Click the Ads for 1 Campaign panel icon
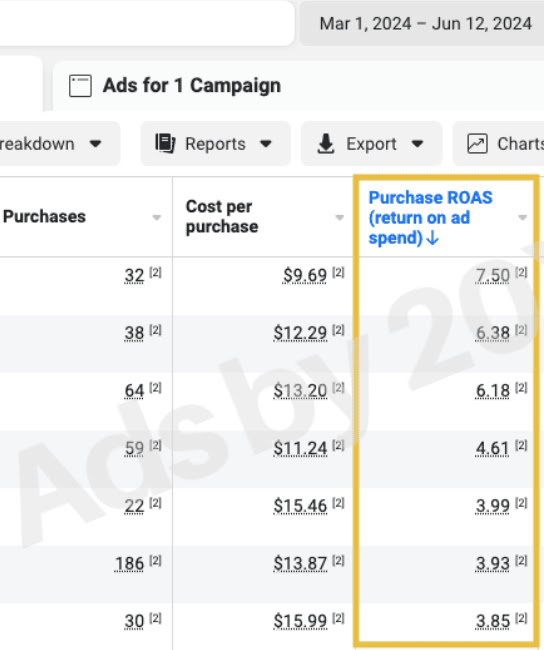544x650 pixels. [80, 86]
